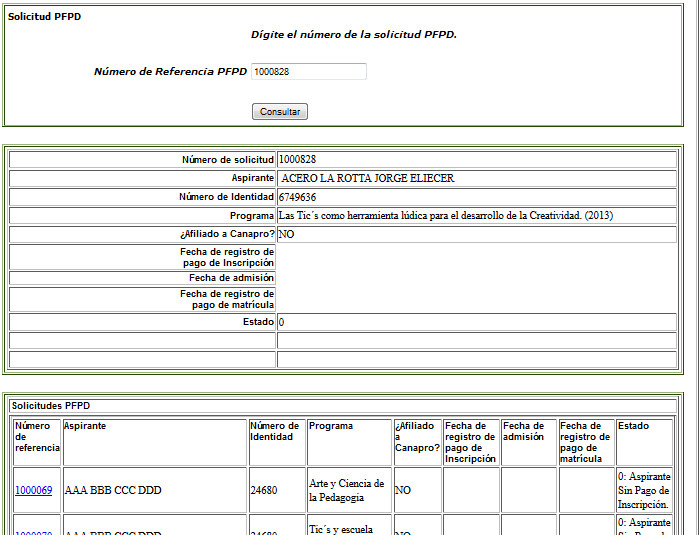The height and width of the screenshot is (535, 700).
Task: Select 'Dígite el número de la solicitud PFPD.' text
Action: (354, 34)
